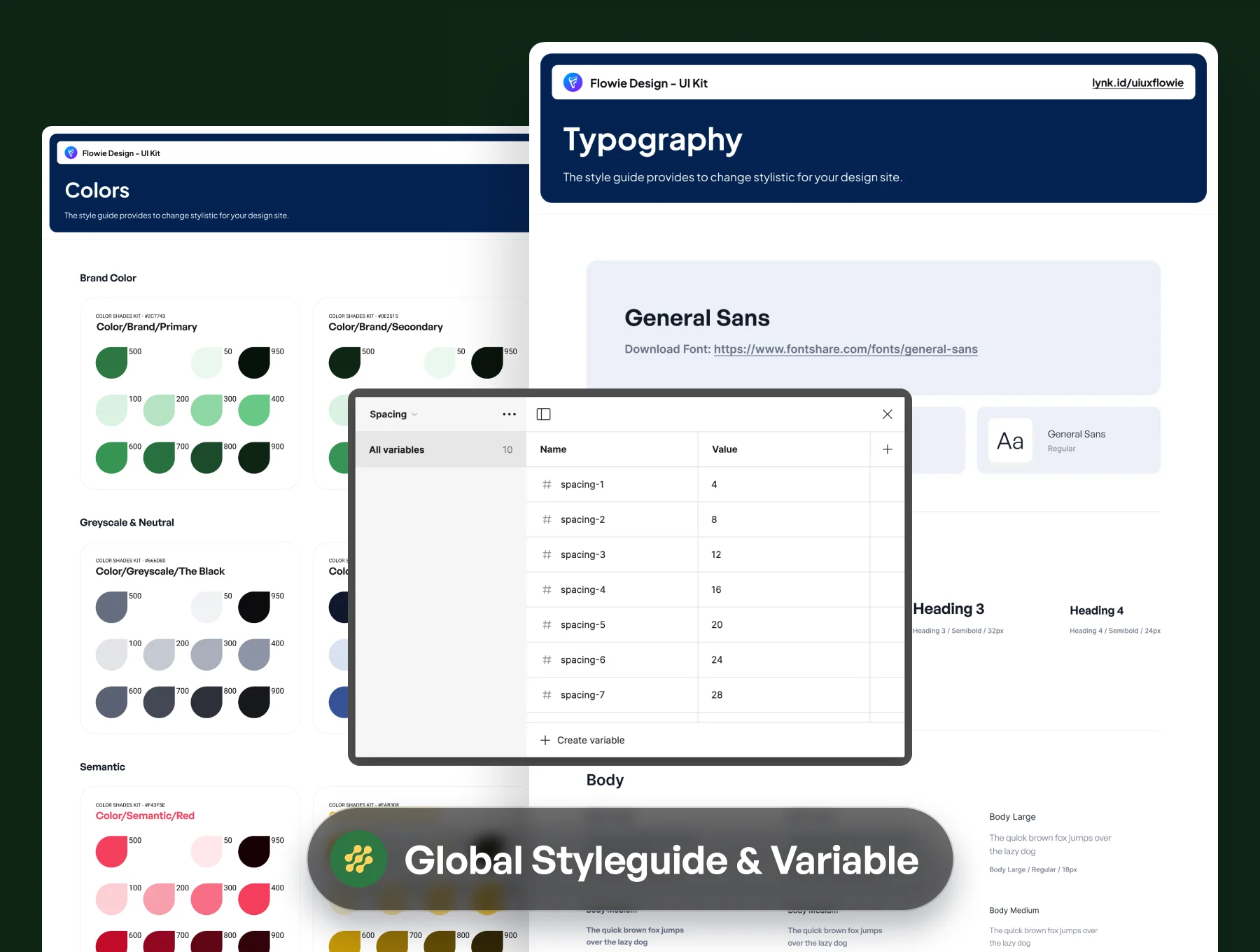Pick Brand/Secondary 950 swatch
The width and height of the screenshot is (1260, 952).
(x=487, y=363)
